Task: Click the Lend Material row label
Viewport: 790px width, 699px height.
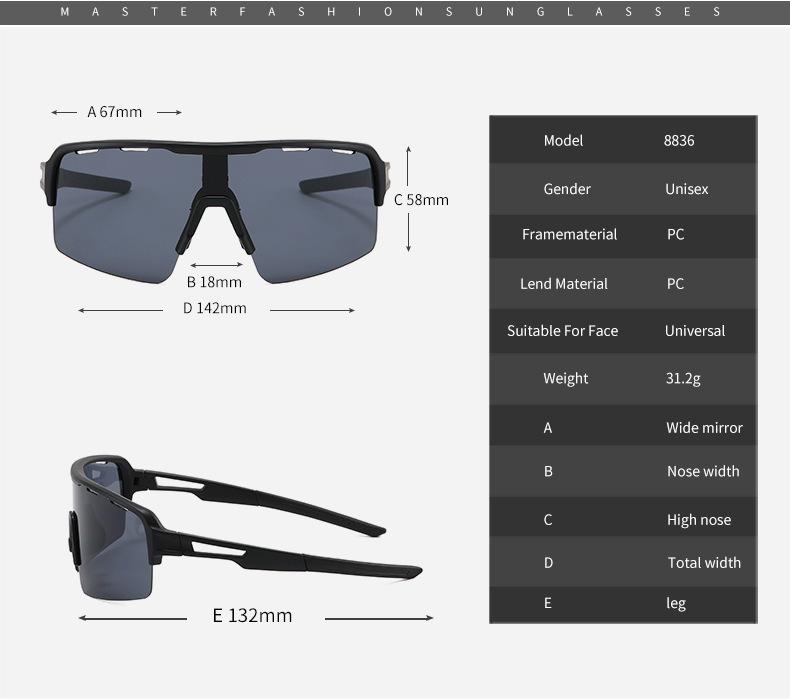Action: [564, 284]
